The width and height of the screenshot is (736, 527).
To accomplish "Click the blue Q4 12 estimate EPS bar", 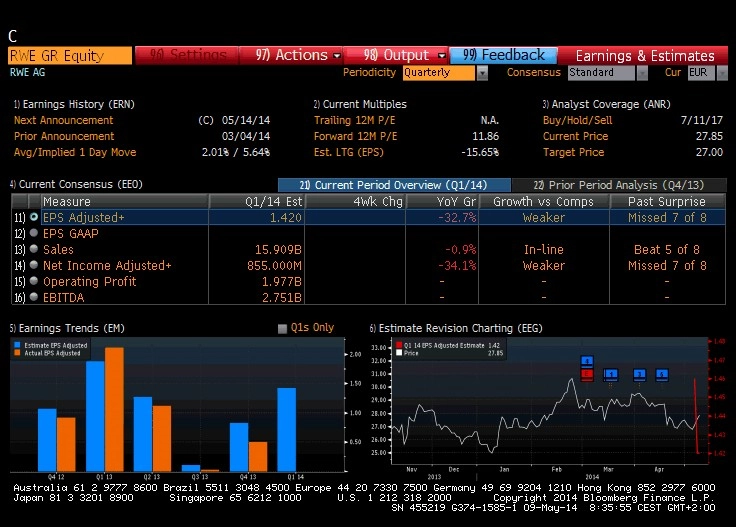I will coord(47,440).
